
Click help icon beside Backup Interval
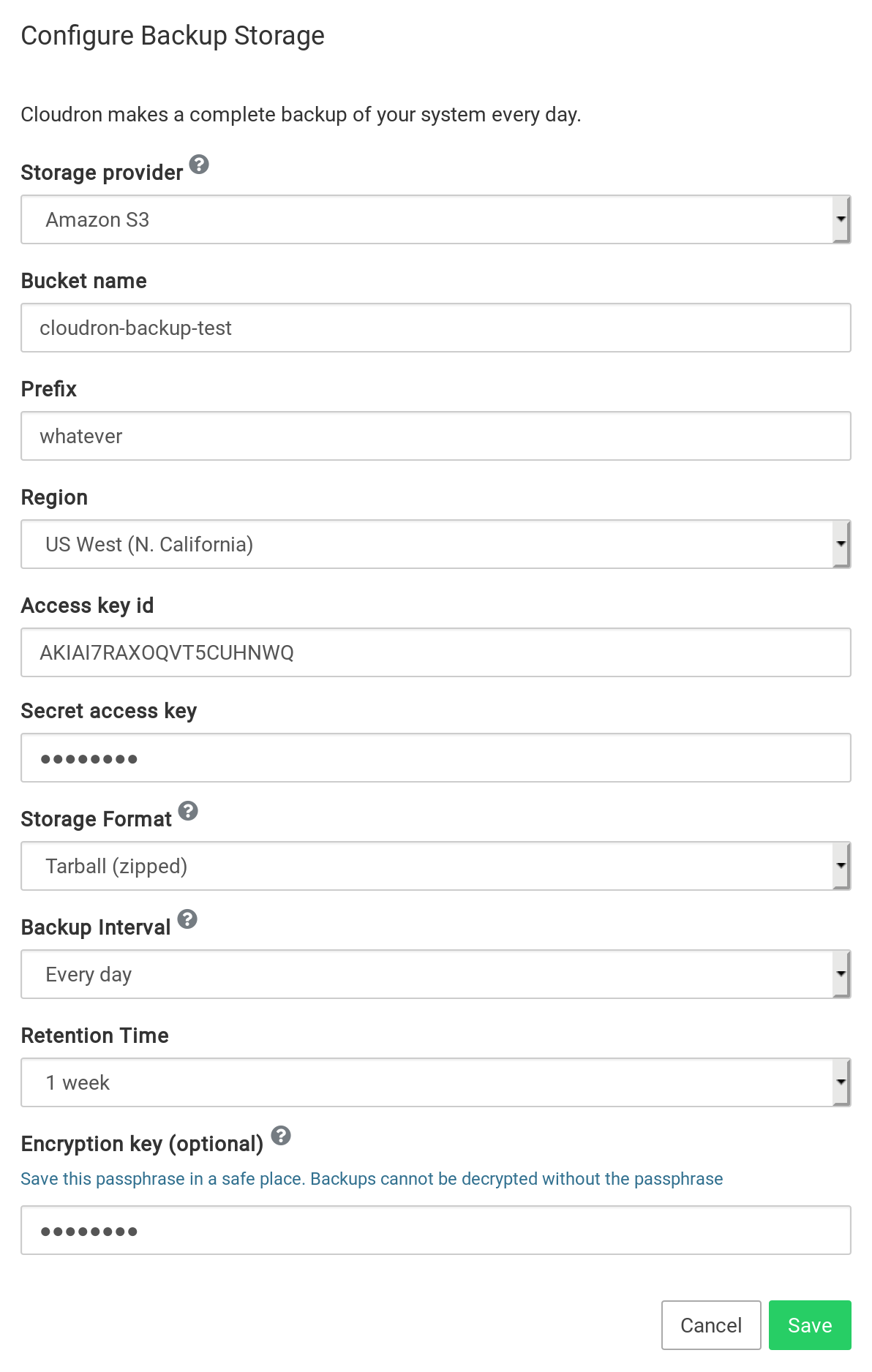click(x=187, y=919)
